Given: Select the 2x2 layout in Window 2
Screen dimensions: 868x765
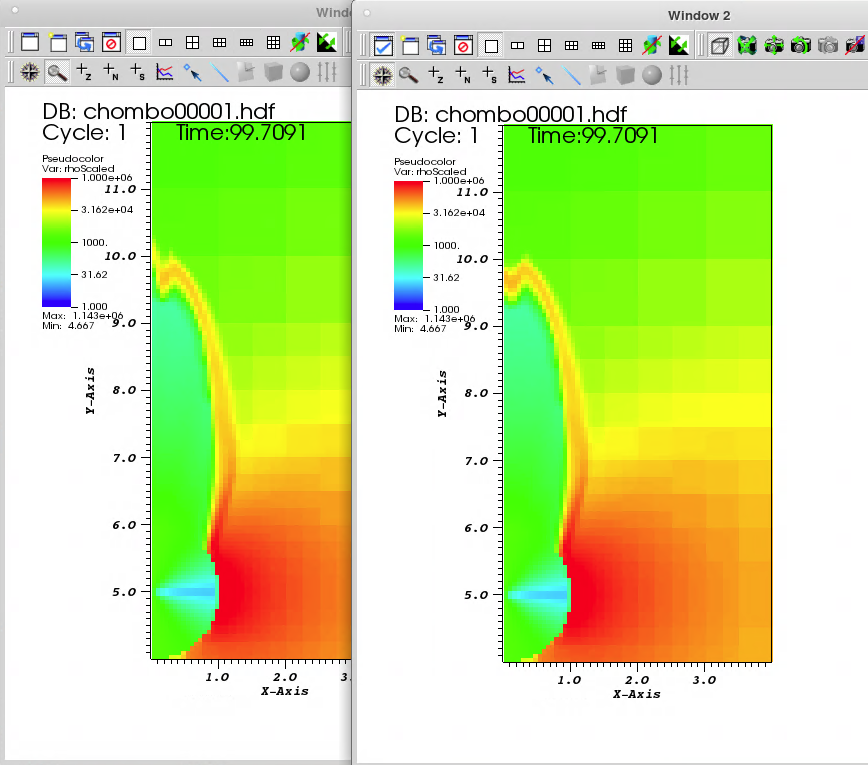Looking at the screenshot, I should point(544,45).
